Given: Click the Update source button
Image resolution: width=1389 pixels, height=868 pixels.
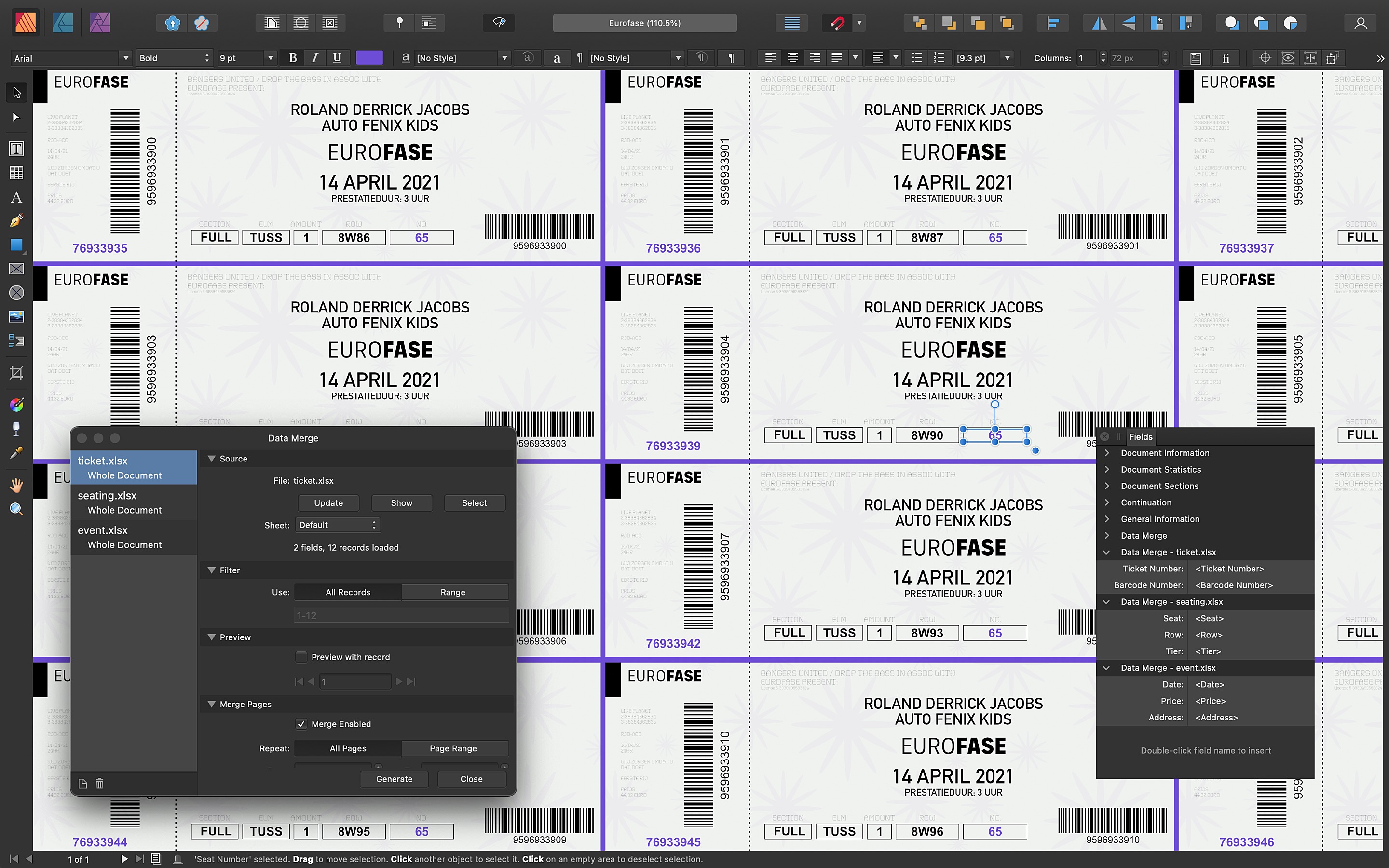Looking at the screenshot, I should click(x=328, y=503).
